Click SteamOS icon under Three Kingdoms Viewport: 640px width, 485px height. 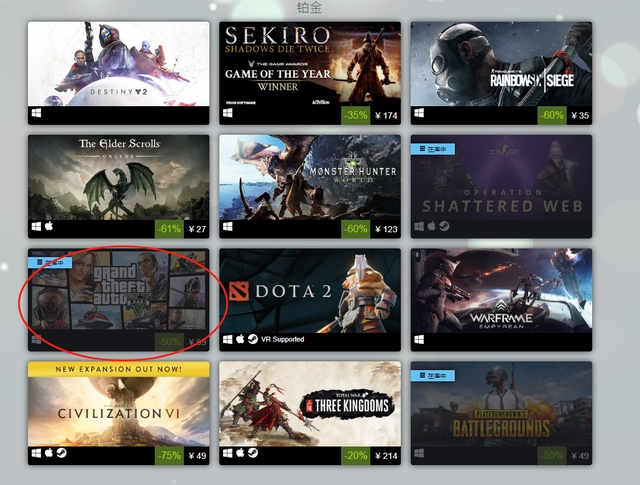point(253,453)
